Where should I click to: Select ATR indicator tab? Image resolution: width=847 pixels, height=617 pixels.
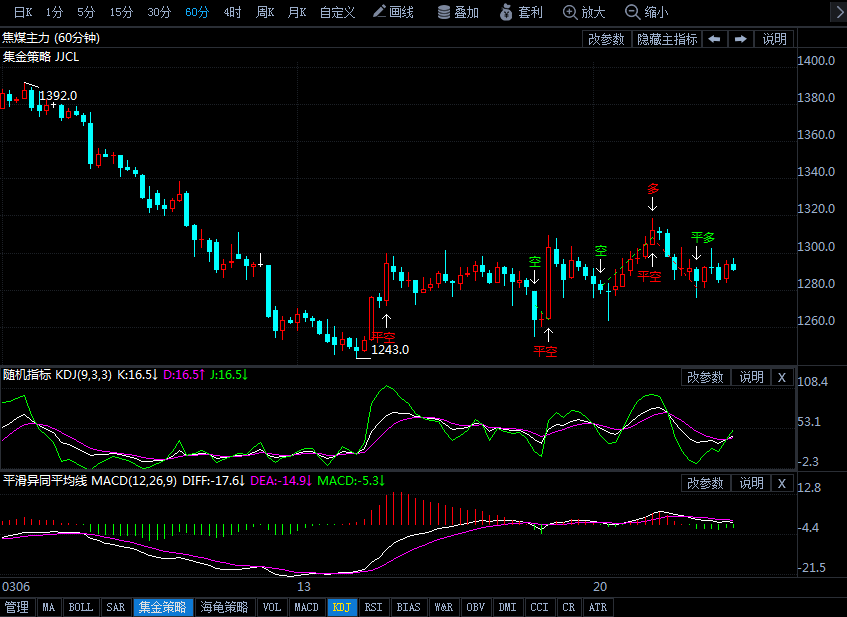[x=597, y=607]
